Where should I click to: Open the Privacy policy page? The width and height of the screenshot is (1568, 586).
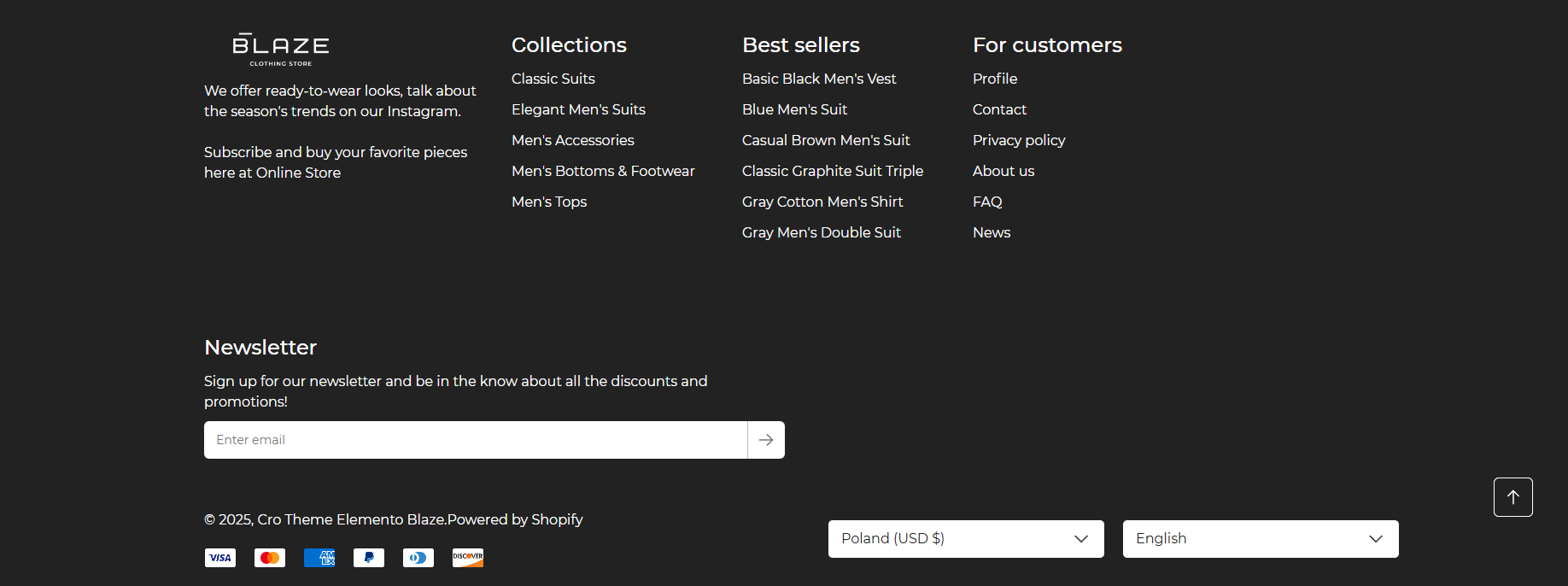point(1019,140)
